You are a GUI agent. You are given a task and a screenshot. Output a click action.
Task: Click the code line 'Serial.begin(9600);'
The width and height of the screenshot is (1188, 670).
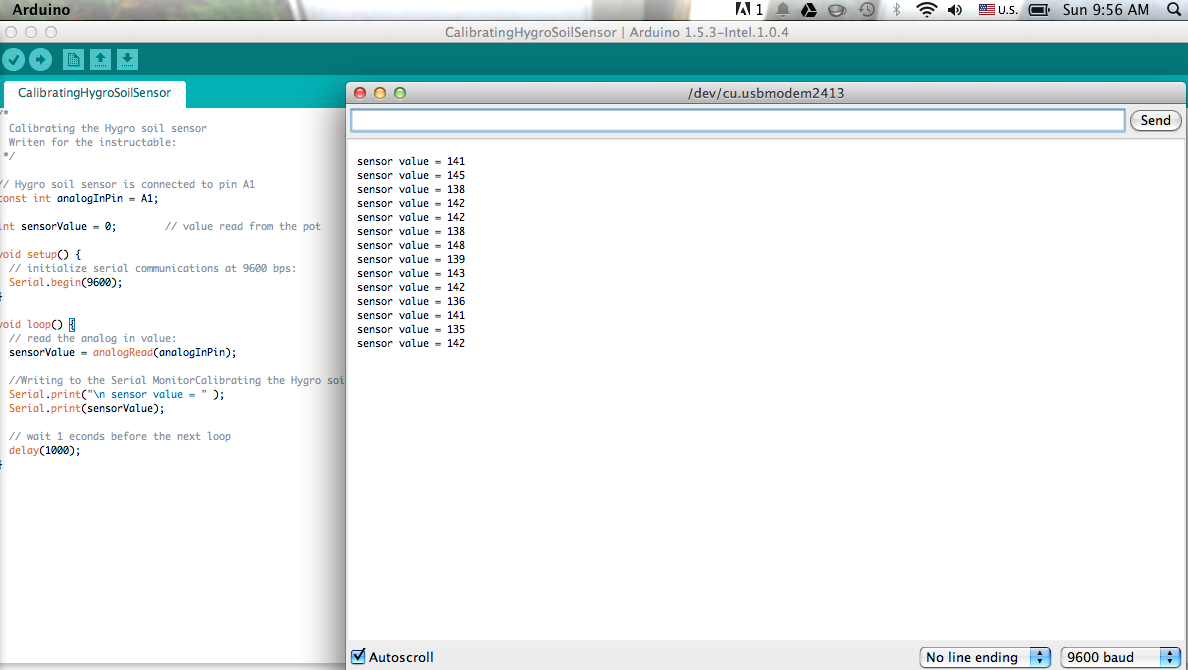coord(65,283)
